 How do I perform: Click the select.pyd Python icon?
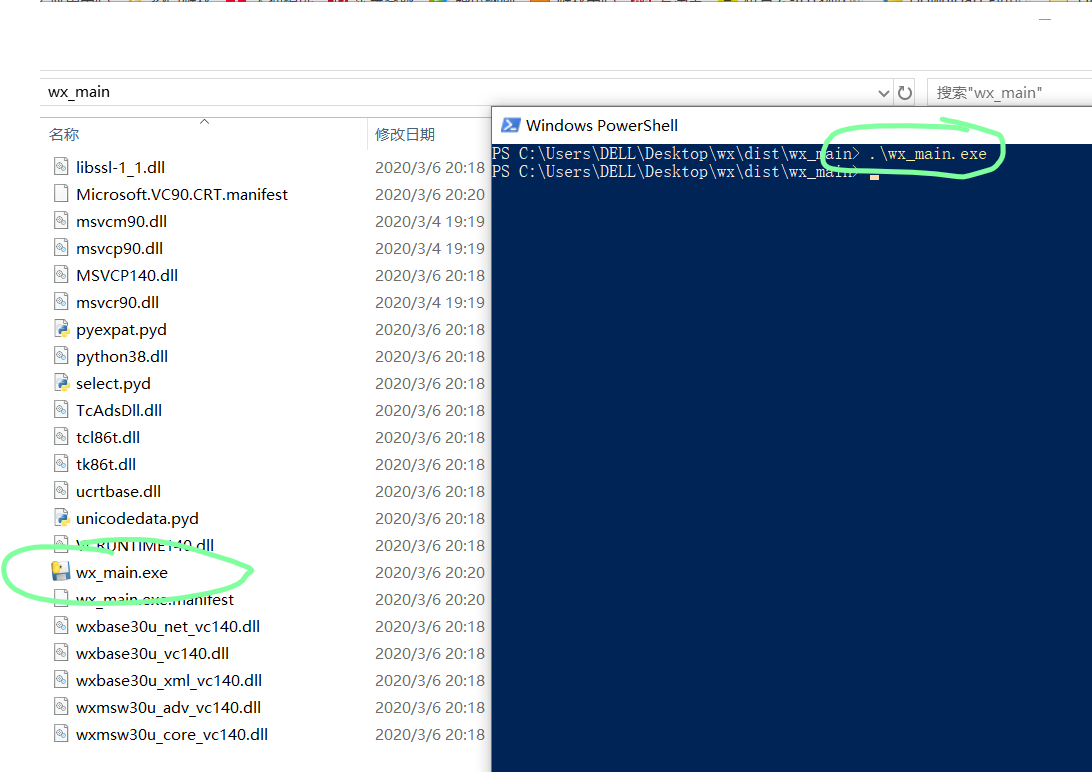pos(61,384)
